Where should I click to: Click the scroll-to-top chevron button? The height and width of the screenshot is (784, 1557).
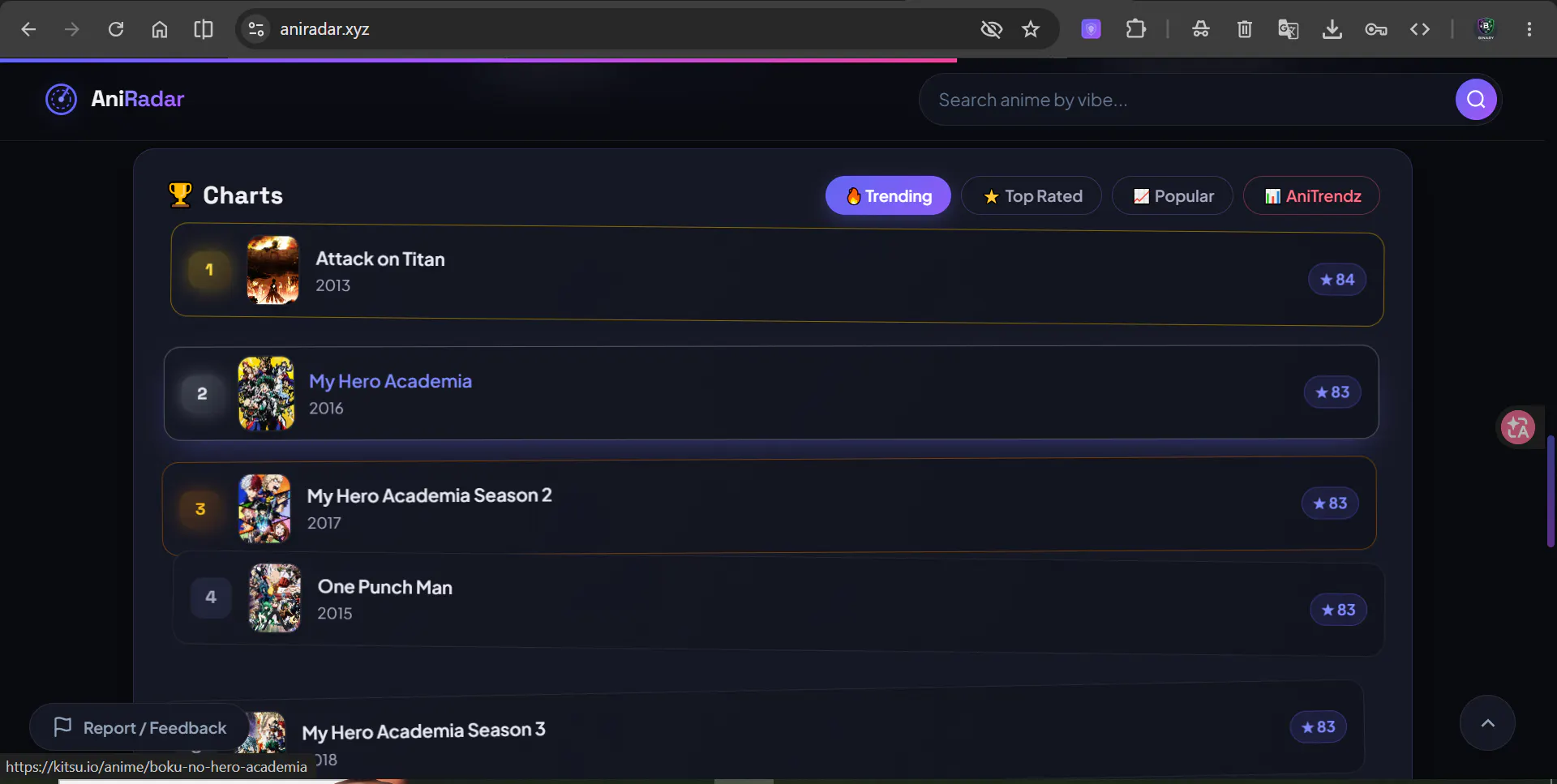[x=1487, y=723]
